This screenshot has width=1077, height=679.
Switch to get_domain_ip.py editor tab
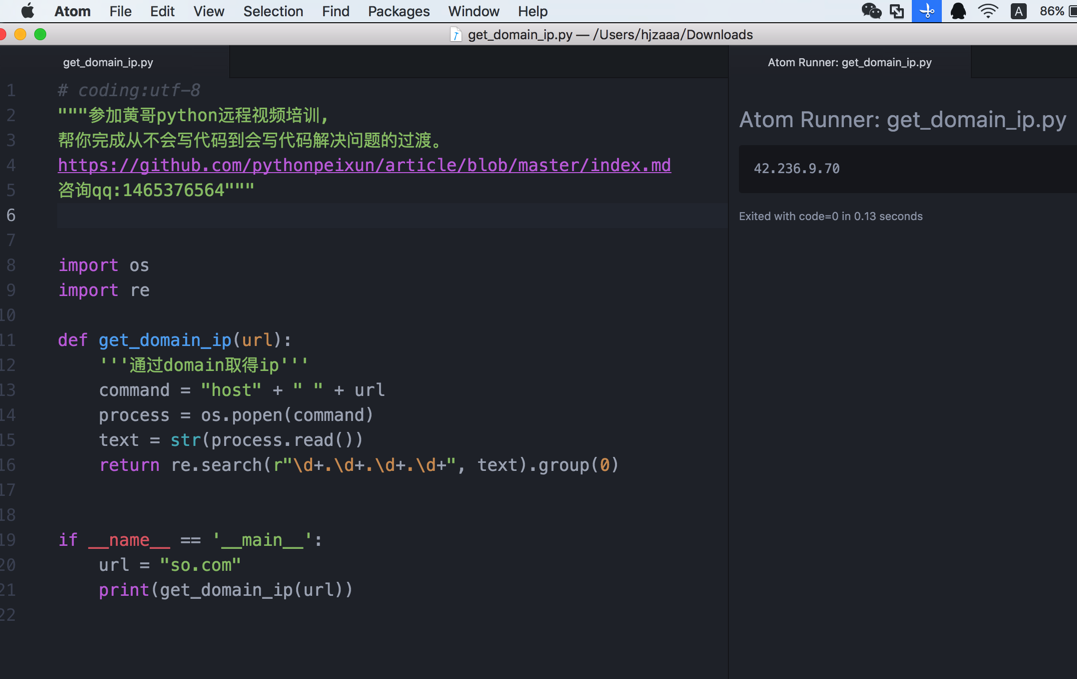pyautogui.click(x=109, y=62)
